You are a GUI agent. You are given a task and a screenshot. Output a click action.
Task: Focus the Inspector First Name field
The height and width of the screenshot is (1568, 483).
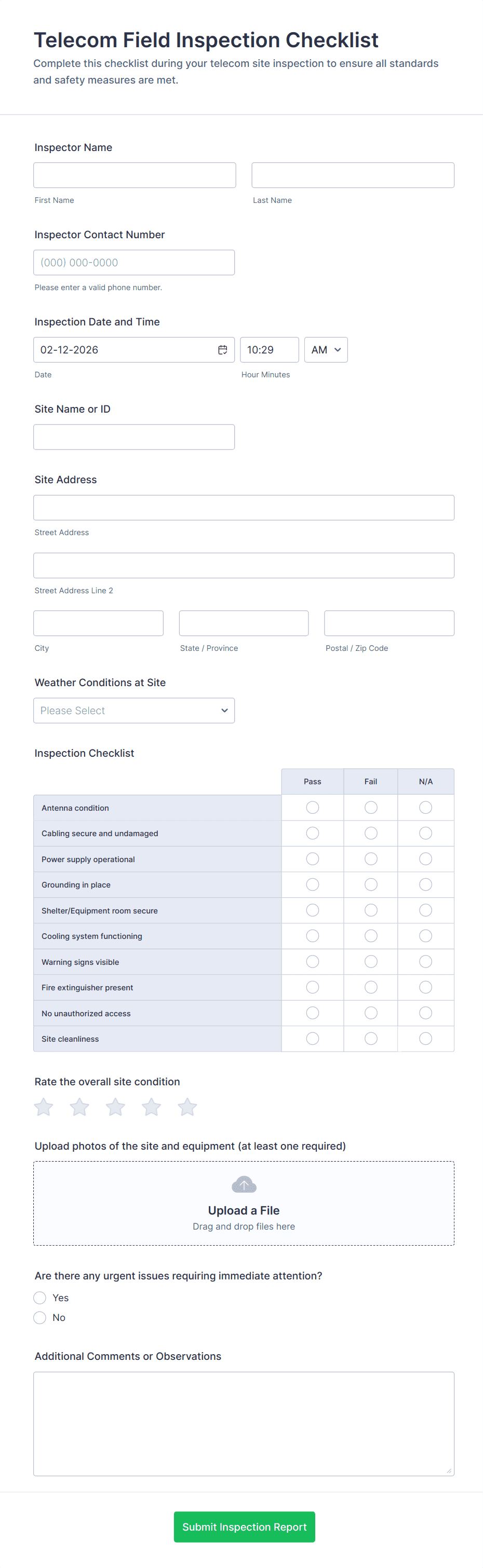(135, 175)
